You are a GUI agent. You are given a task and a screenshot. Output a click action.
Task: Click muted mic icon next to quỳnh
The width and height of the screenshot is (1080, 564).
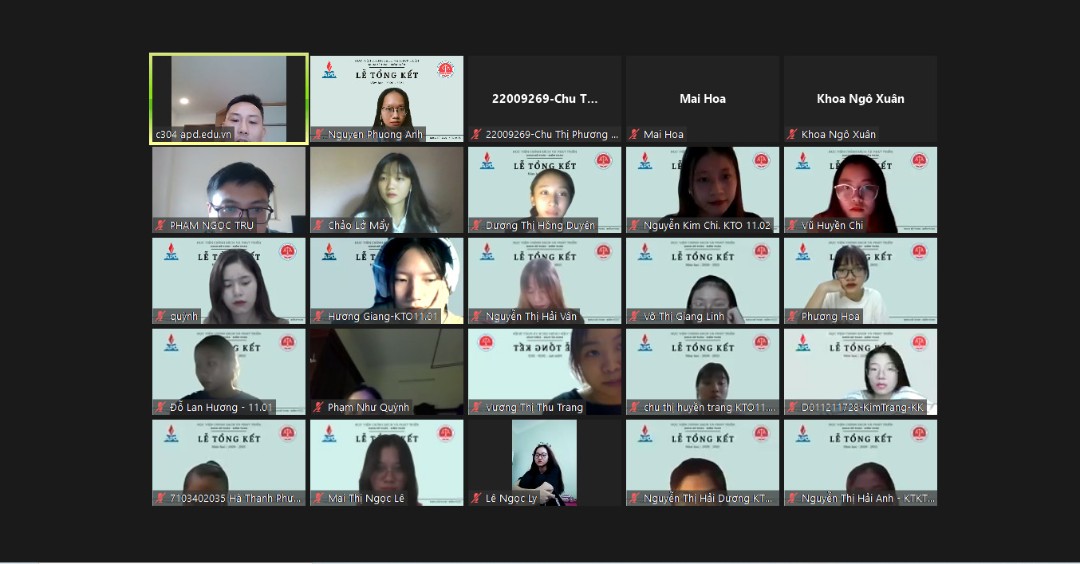click(161, 317)
